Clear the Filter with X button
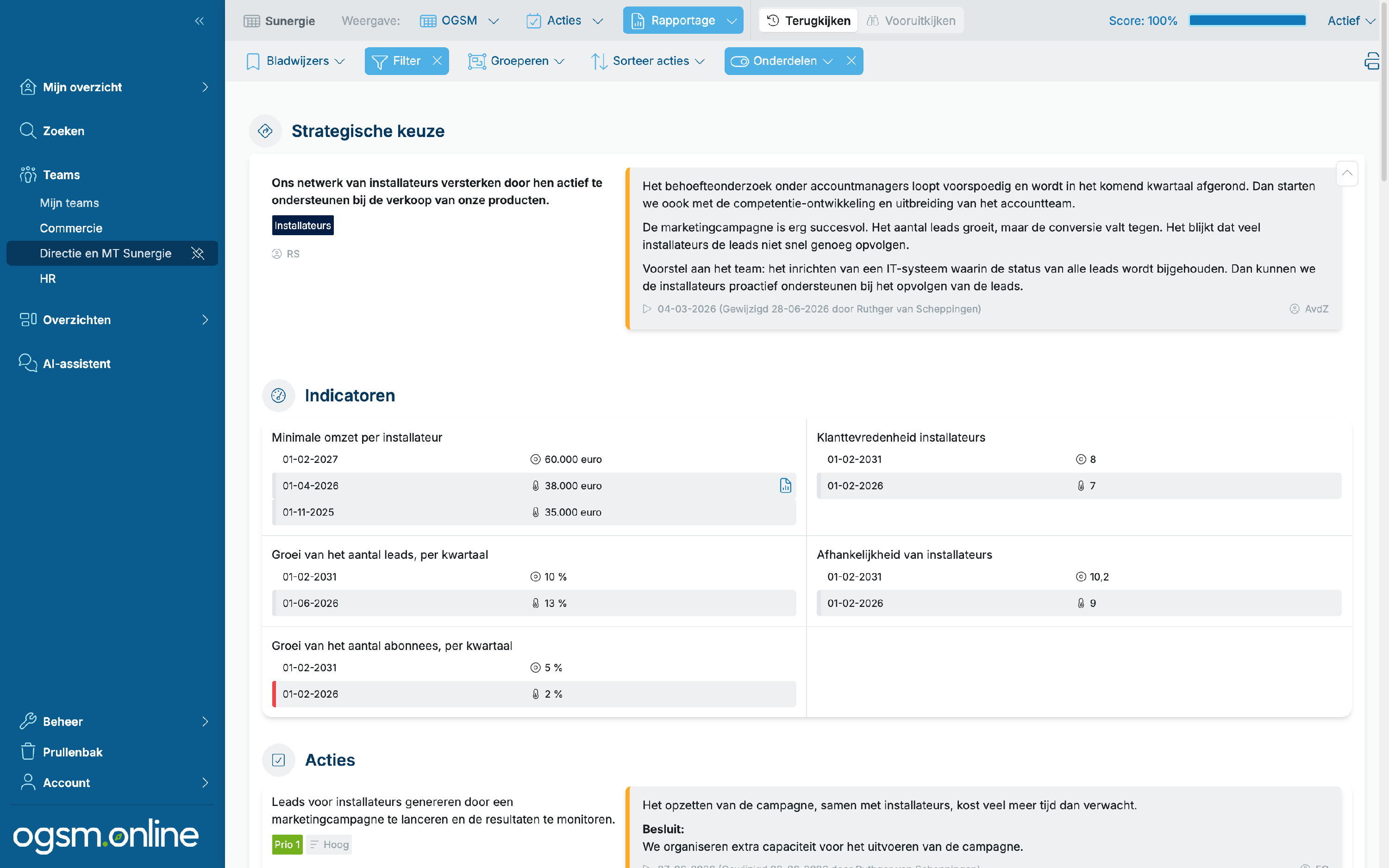This screenshot has height=868, width=1389. click(438, 61)
